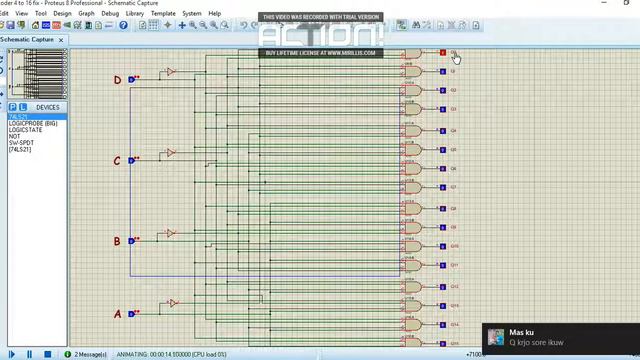Toggle the Wire Autorouter icon
640x360 pixels.
pyautogui.click(x=402, y=25)
